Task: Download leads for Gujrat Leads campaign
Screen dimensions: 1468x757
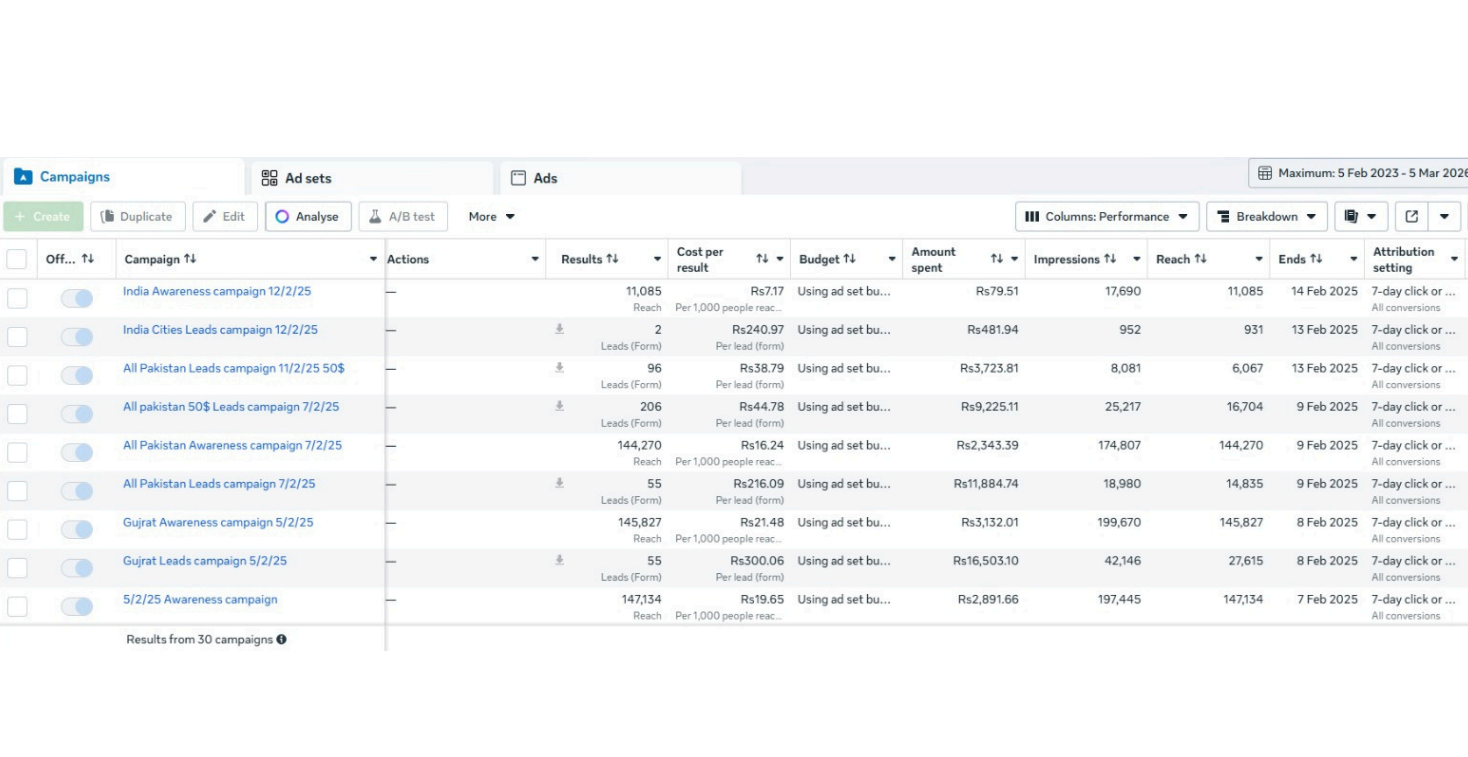Action: 560,560
